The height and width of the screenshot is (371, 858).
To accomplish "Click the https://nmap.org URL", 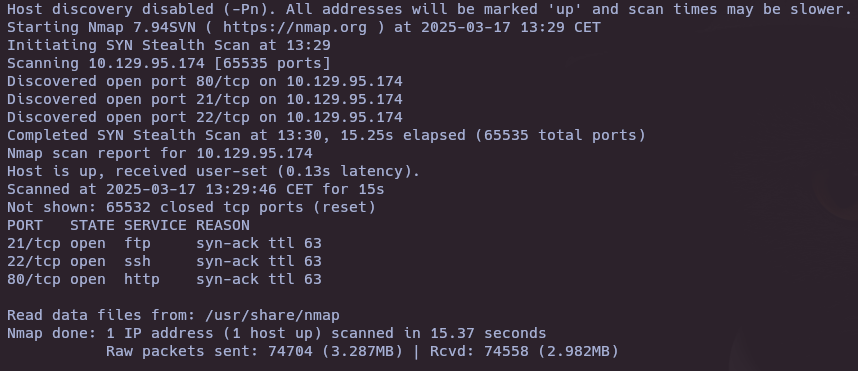I will click(295, 27).
